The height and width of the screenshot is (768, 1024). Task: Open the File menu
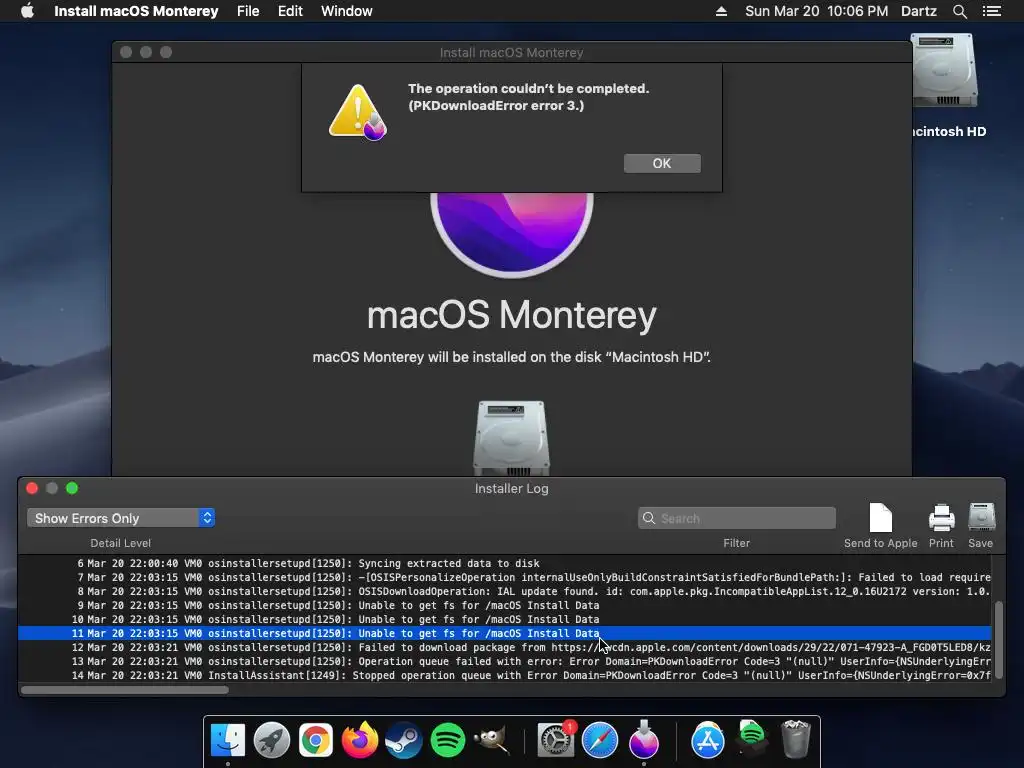[248, 11]
